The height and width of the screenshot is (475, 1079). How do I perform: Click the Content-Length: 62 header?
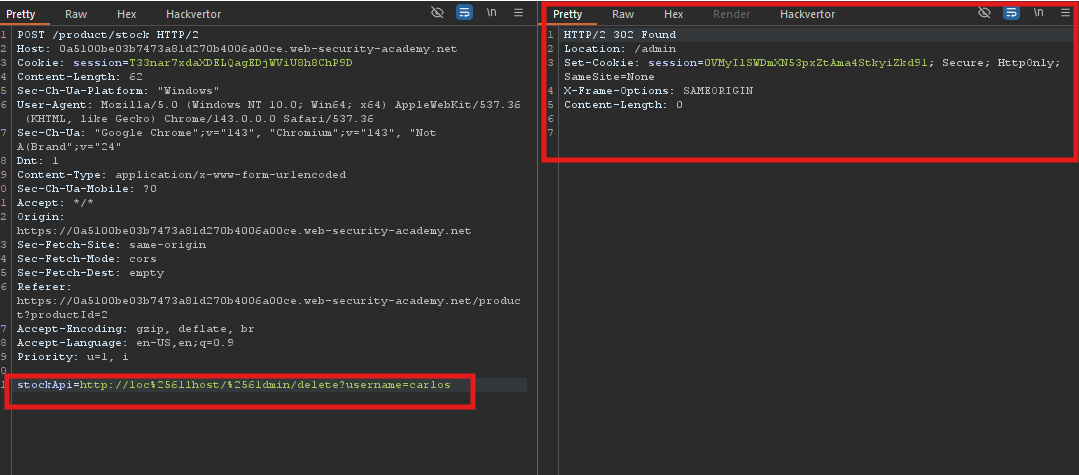(80, 76)
